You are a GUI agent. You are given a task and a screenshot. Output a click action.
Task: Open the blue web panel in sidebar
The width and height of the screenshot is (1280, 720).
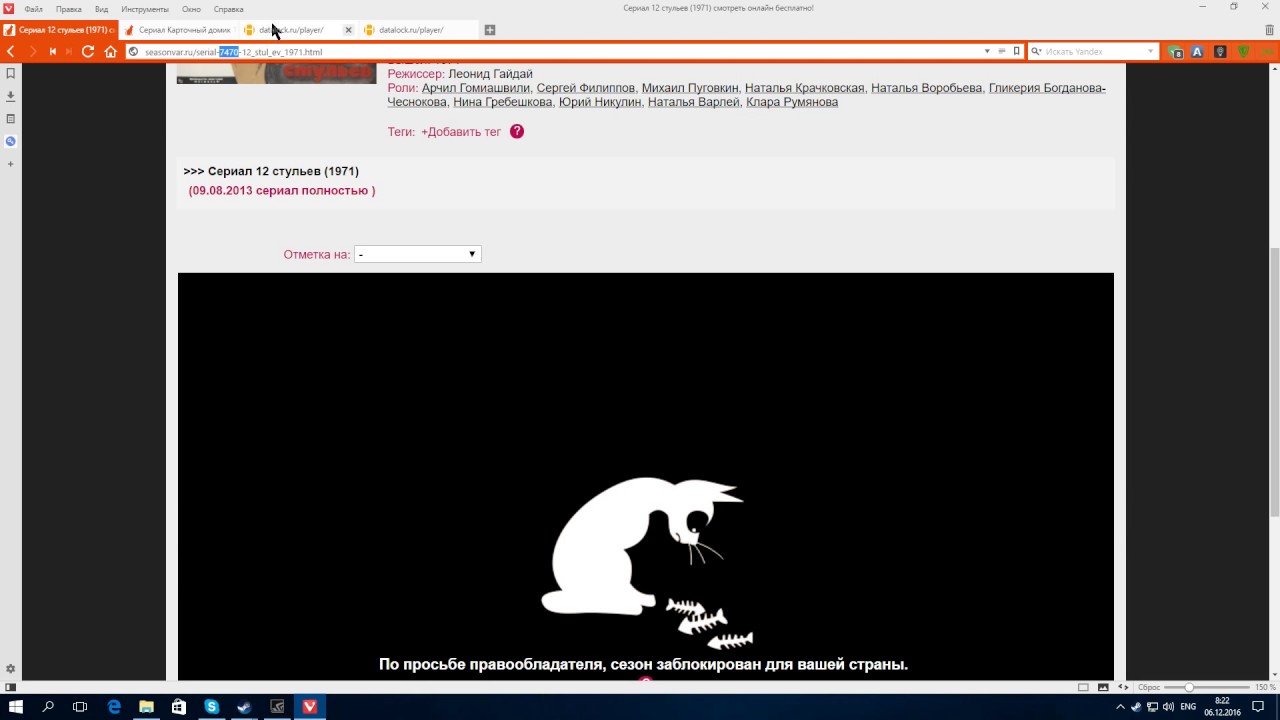(10, 141)
